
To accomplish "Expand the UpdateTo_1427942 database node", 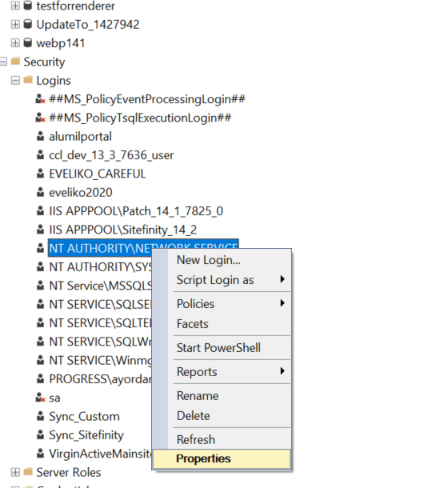I will (x=15, y=24).
